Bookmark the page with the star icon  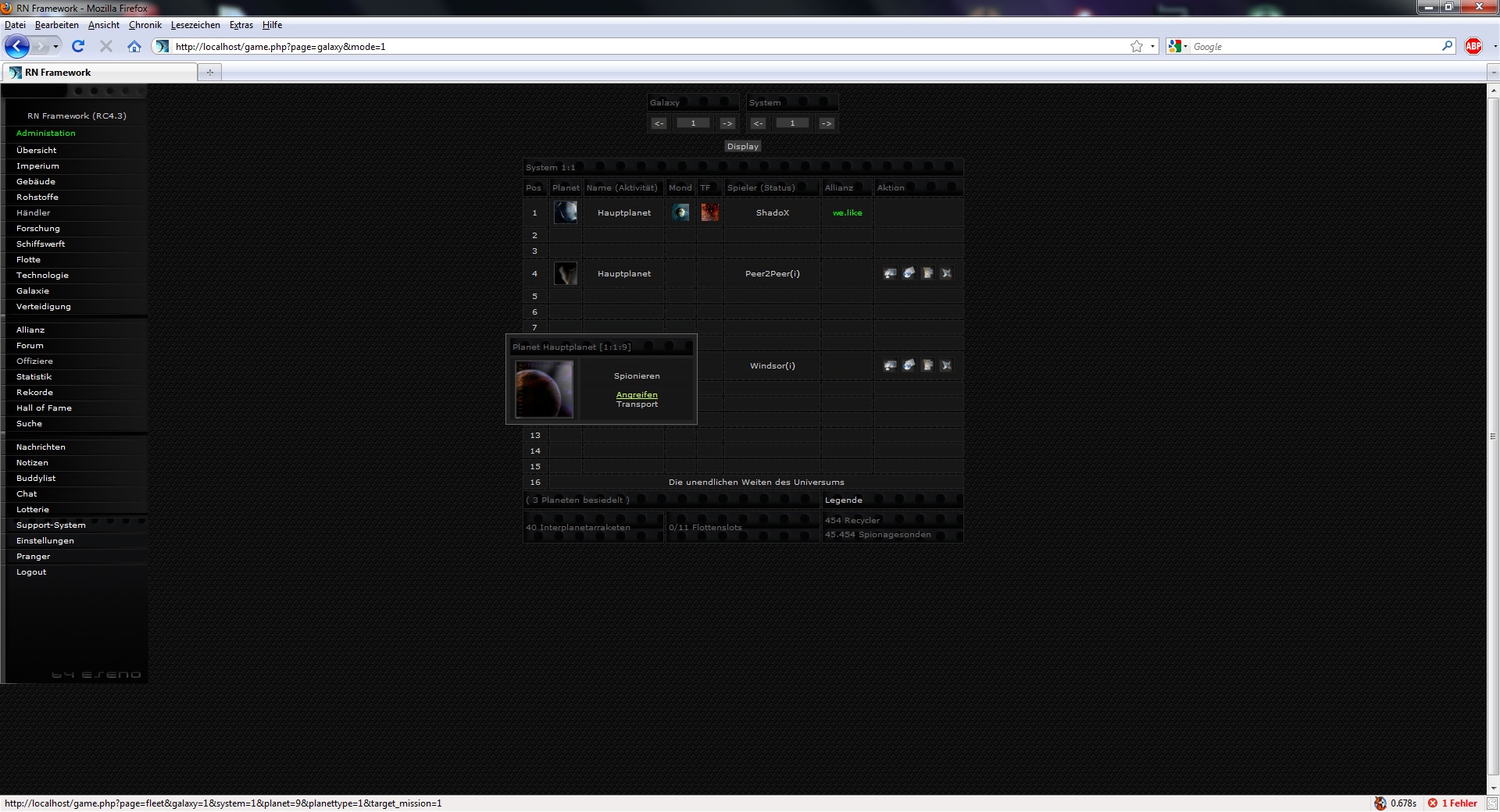(x=1137, y=46)
